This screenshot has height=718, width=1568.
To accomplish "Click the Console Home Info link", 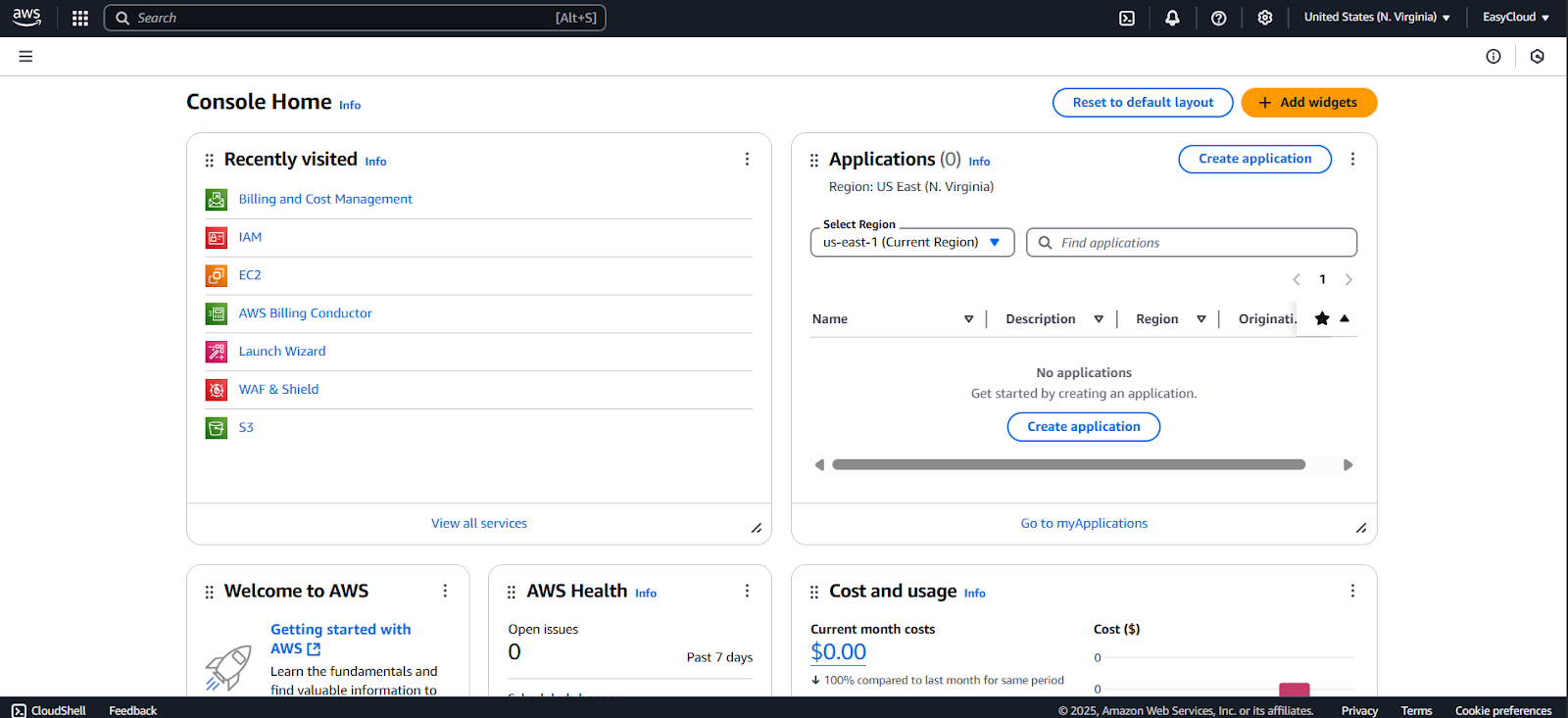I will pos(350,106).
